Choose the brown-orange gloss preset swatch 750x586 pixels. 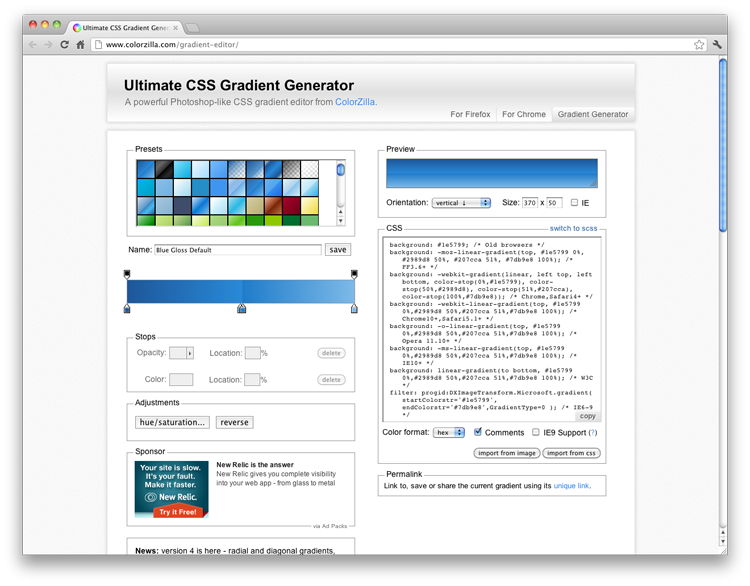273,206
